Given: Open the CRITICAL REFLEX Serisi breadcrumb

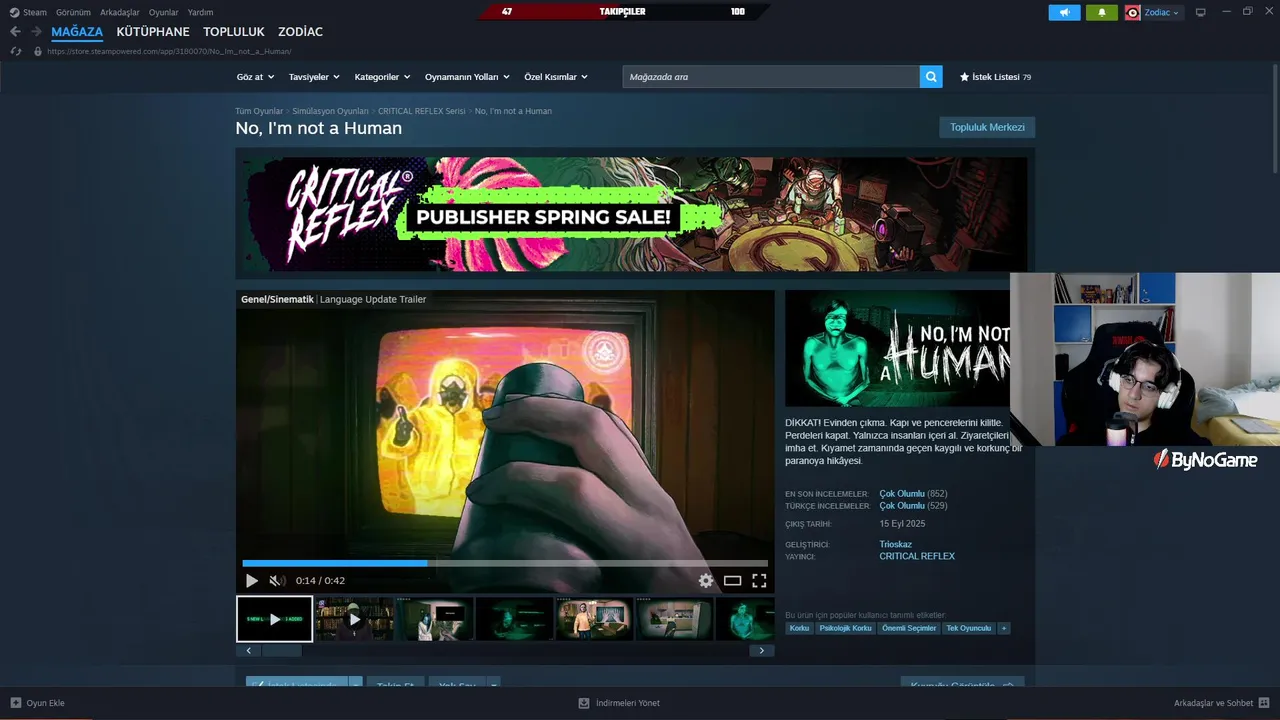Looking at the screenshot, I should [x=422, y=111].
